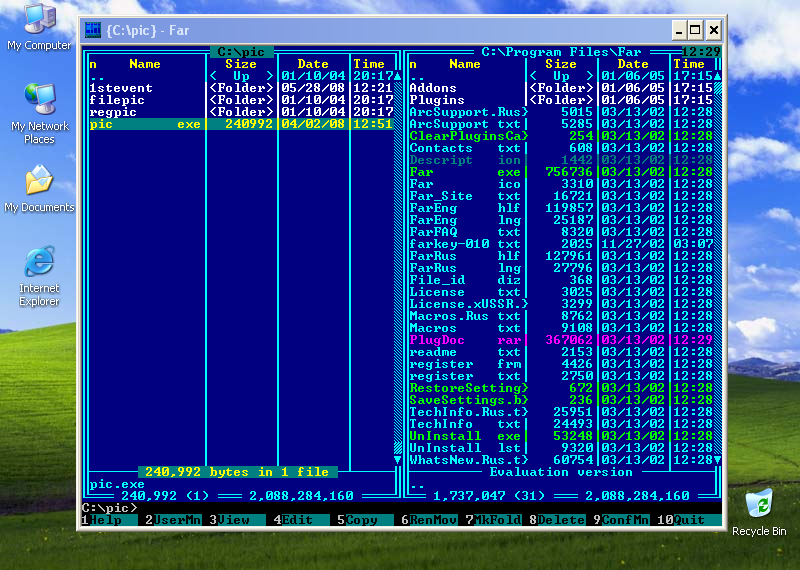This screenshot has height=570, width=800.
Task: Select SaveSettings.b file row
Action: click(x=561, y=400)
